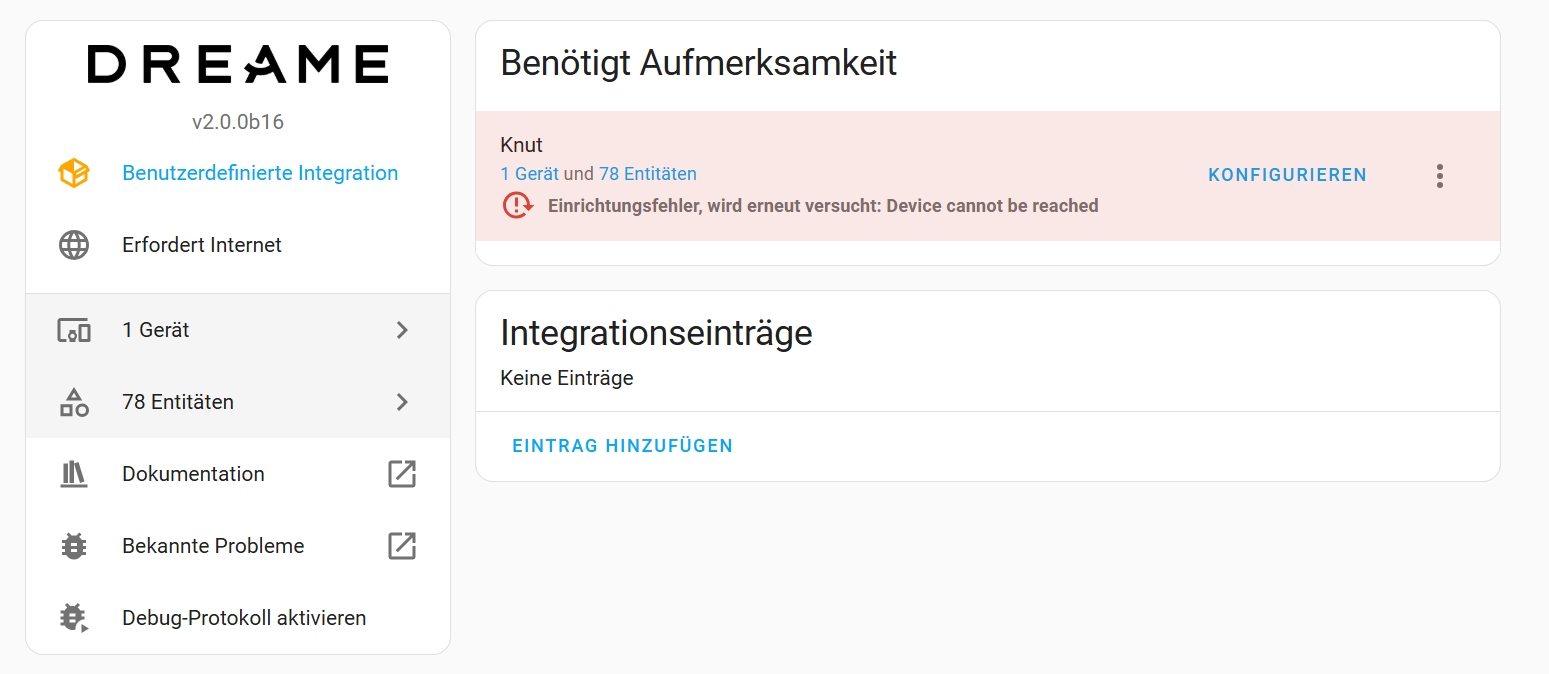The height and width of the screenshot is (674, 1549).
Task: Click the DREAME logo
Action: (238, 64)
